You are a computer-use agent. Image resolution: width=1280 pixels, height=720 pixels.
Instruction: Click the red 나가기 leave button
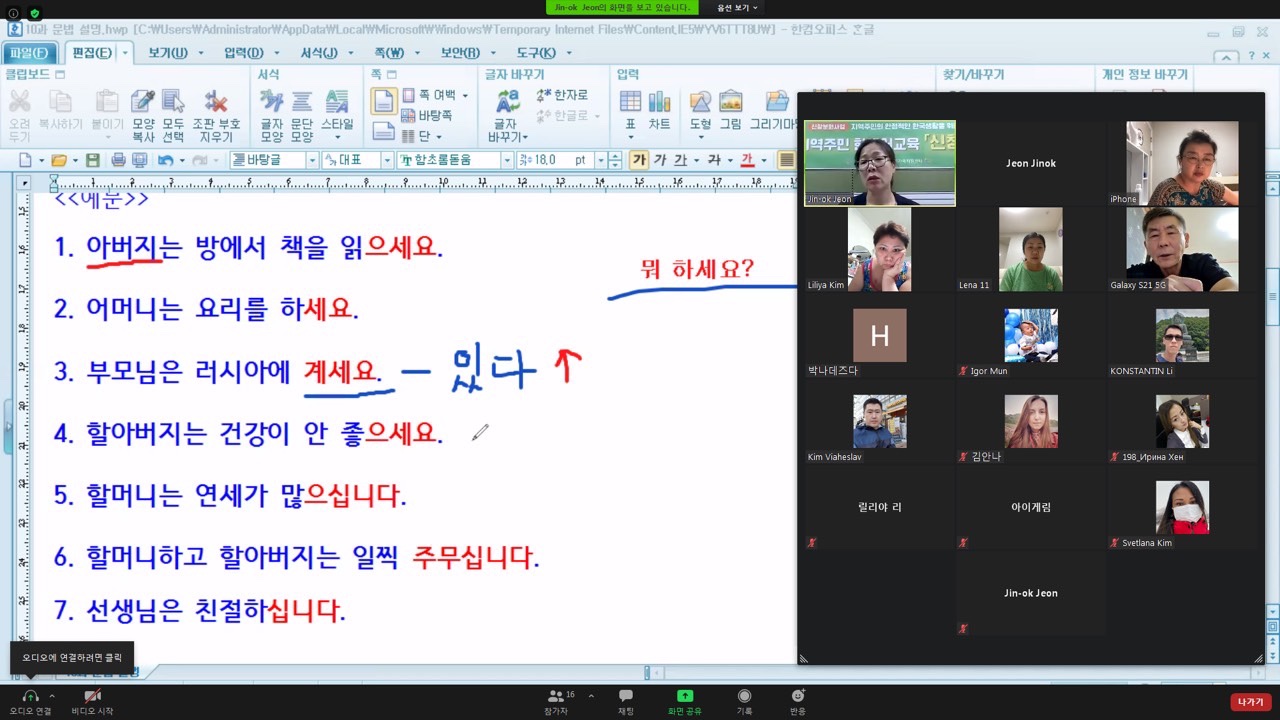[1251, 702]
